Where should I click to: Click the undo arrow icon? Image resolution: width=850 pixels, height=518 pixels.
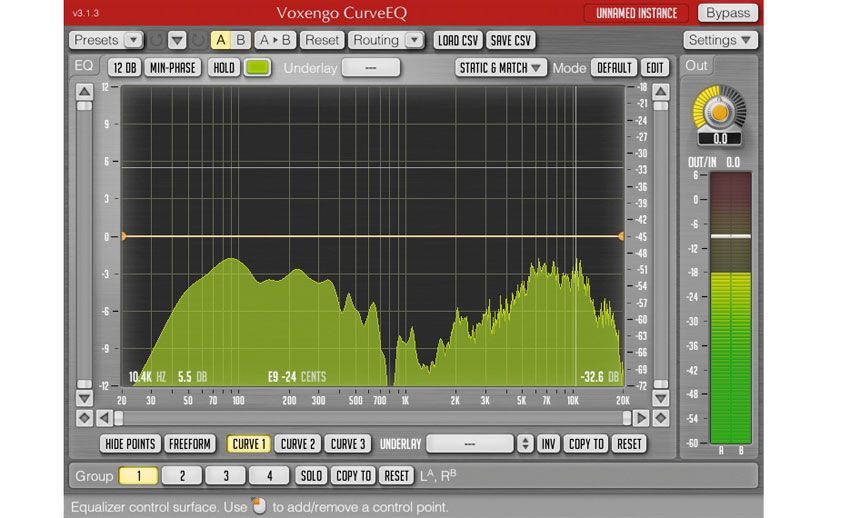[157, 40]
